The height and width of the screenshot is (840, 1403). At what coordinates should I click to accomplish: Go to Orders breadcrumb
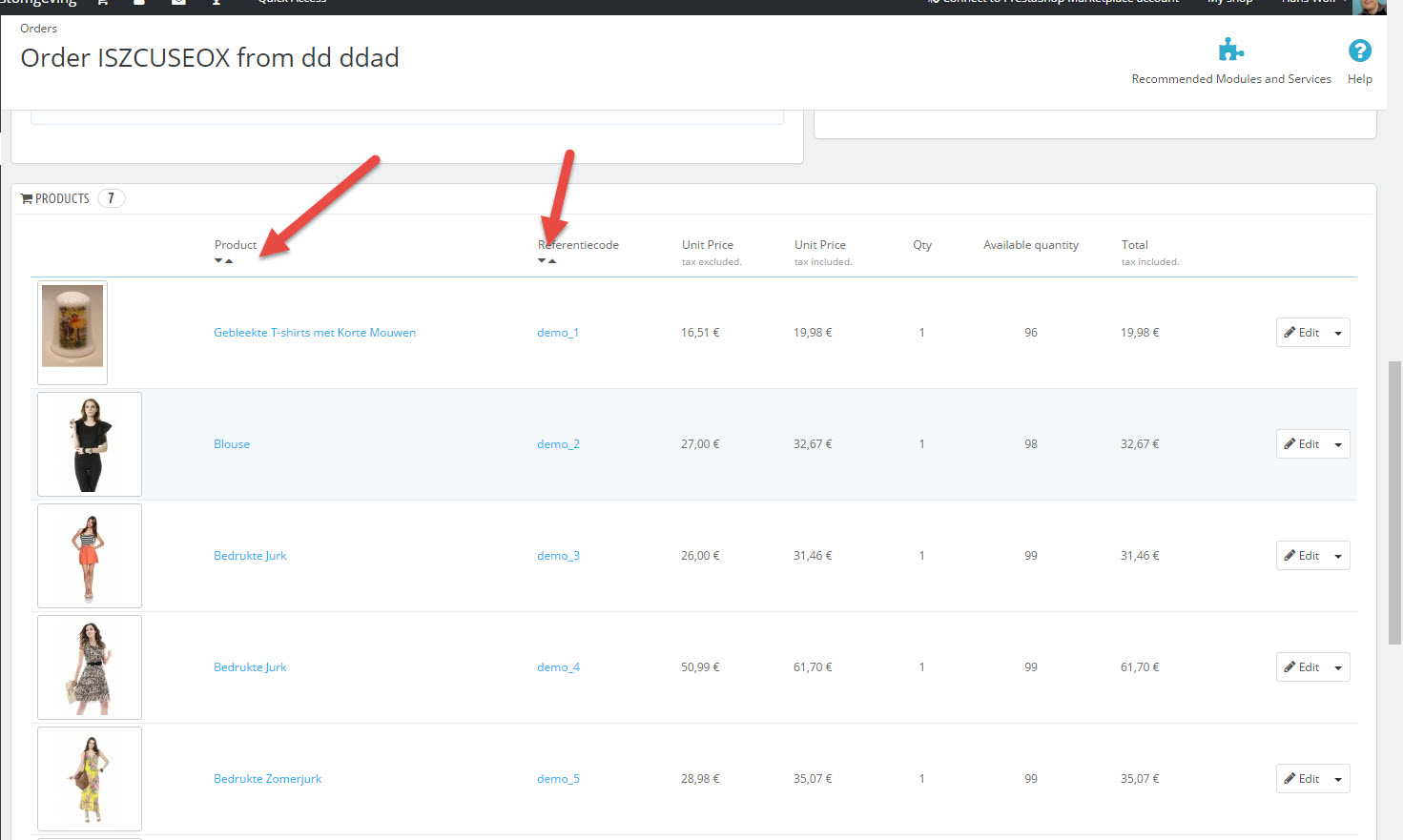(39, 29)
